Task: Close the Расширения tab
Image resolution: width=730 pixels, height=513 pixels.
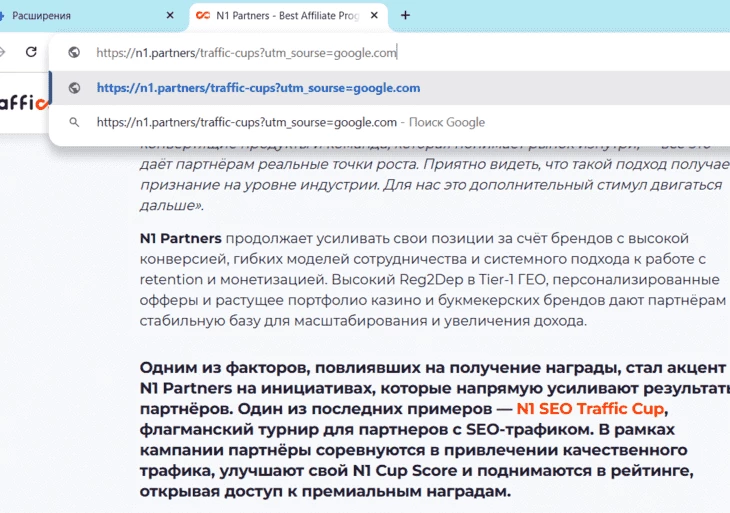Action: (170, 15)
